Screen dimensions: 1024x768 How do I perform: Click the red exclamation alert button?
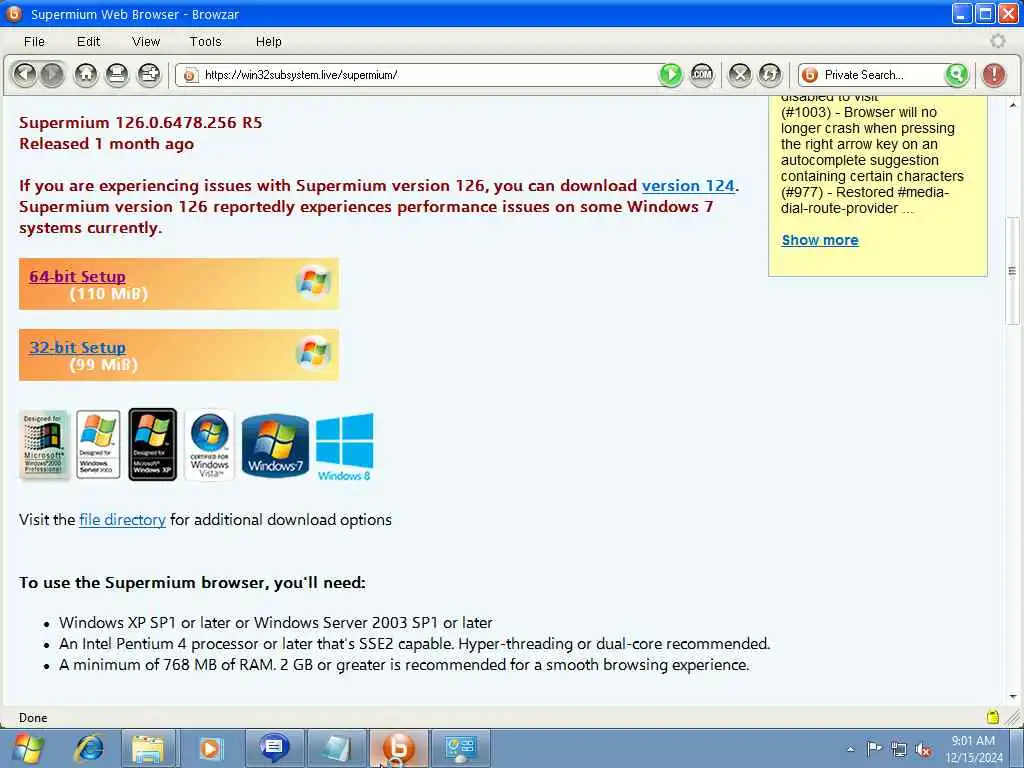coord(994,74)
